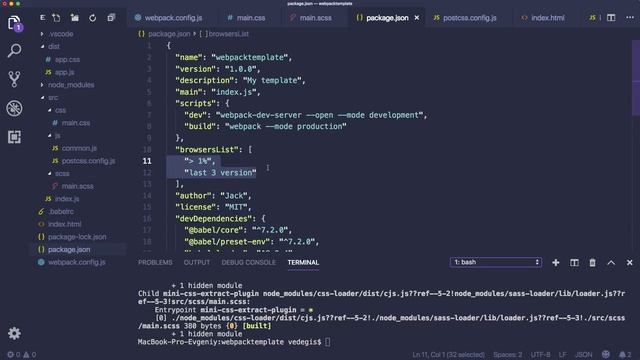Split the editor to the right
Screen dimensions: 640x360
point(611,18)
